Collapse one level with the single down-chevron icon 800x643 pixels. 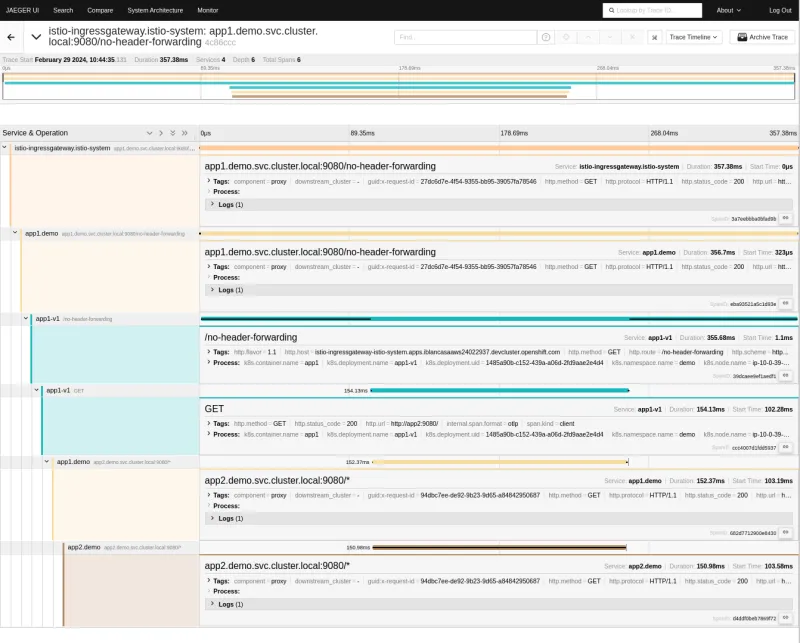[x=149, y=133]
